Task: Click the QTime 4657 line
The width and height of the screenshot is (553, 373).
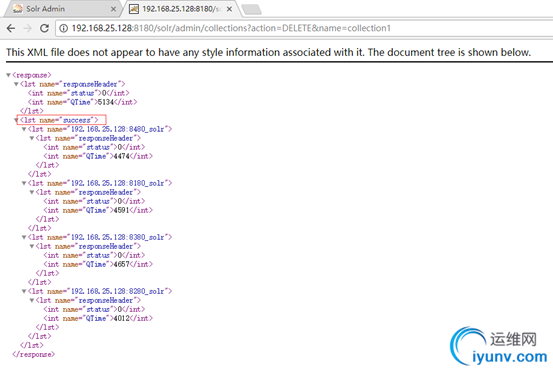Action: (x=98, y=264)
